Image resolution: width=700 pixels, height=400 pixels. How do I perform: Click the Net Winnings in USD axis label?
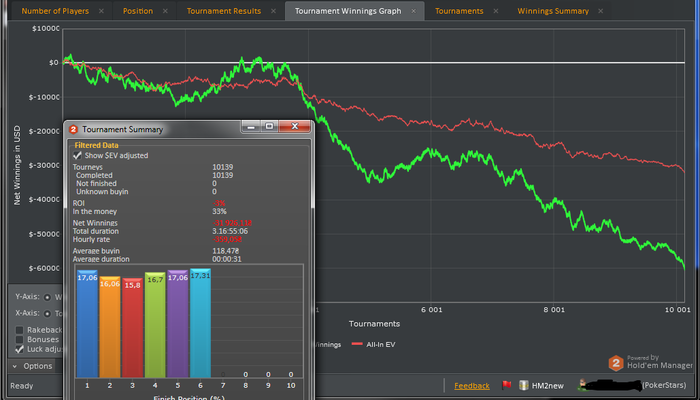(17, 165)
